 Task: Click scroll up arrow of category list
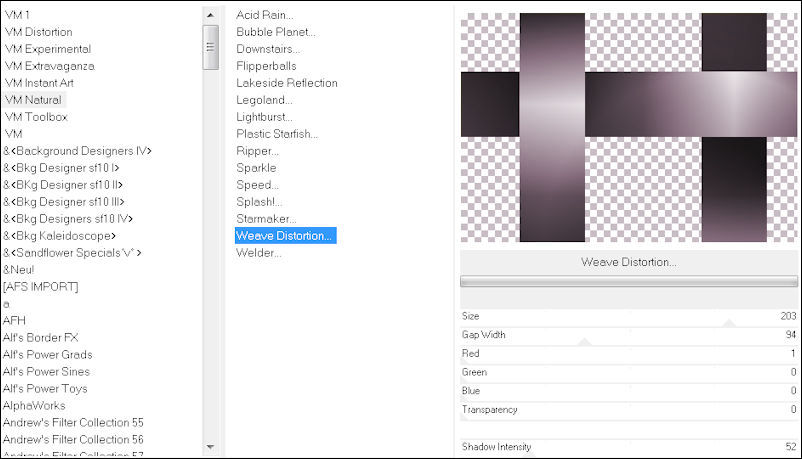tap(210, 15)
